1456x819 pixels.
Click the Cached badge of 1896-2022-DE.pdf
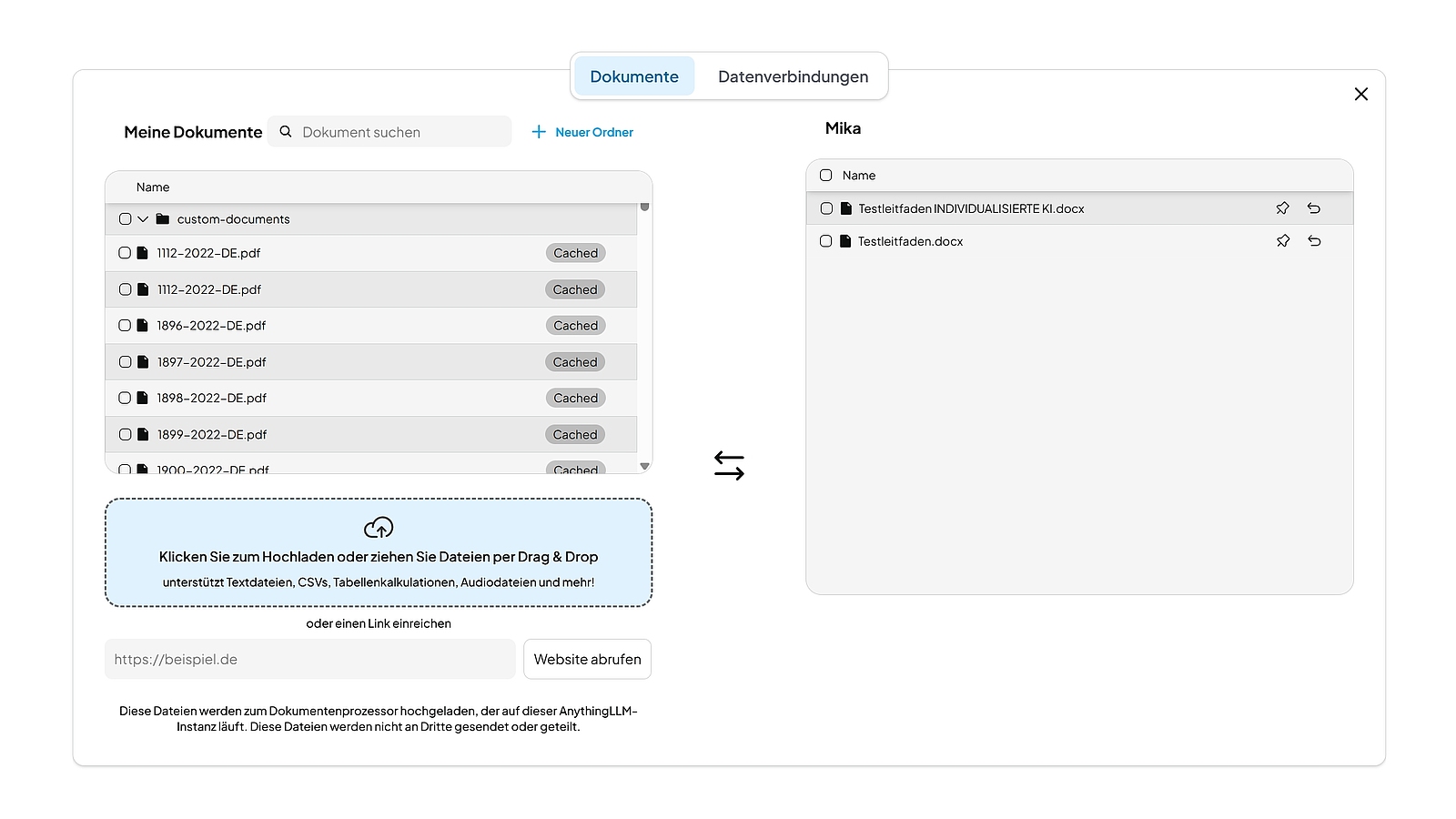[576, 326]
